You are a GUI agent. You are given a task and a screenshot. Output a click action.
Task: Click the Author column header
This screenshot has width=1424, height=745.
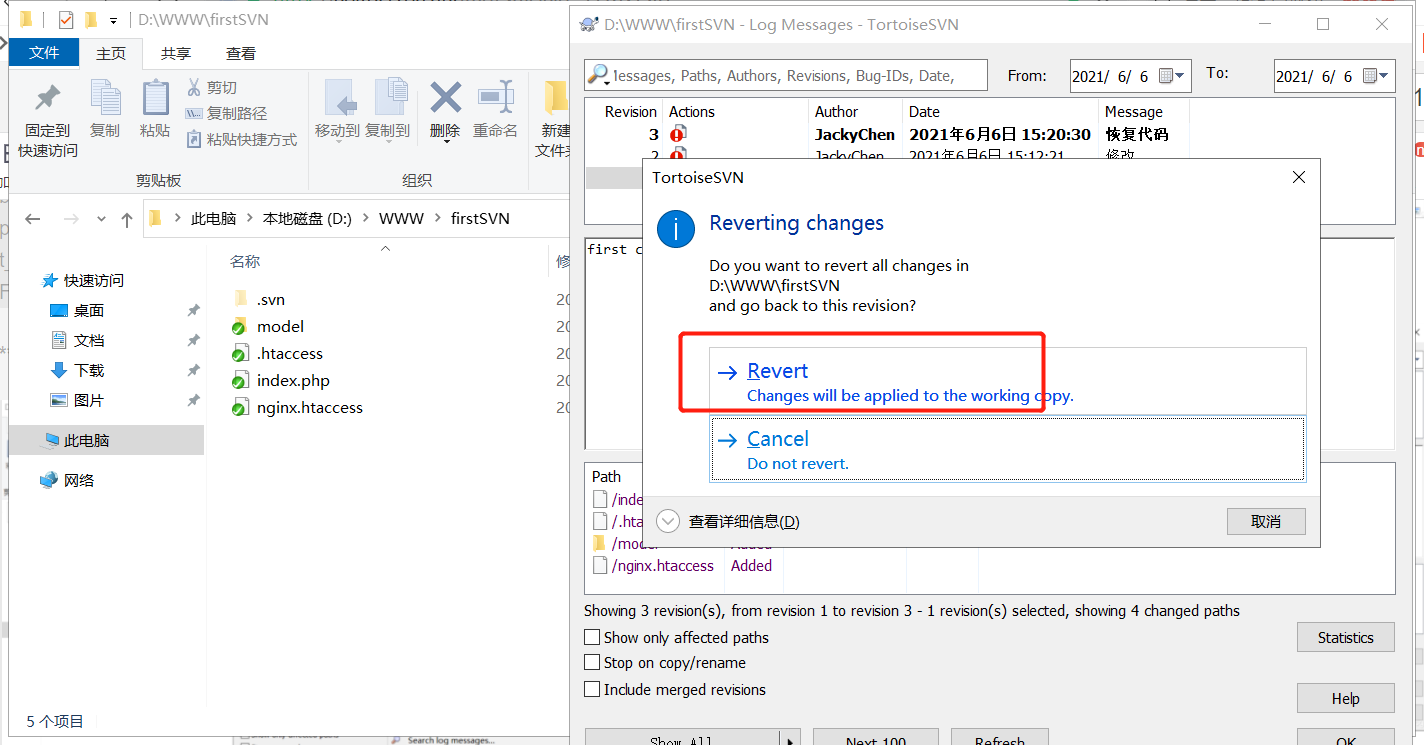coord(836,112)
